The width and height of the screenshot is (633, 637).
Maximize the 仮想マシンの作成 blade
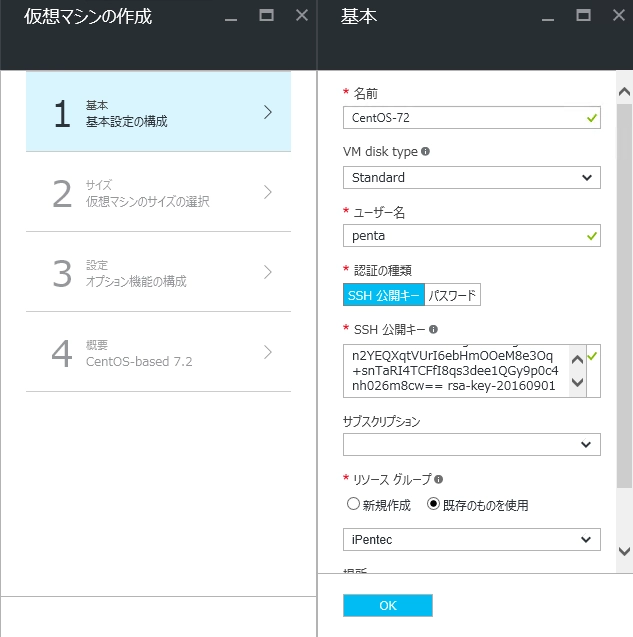(x=267, y=15)
